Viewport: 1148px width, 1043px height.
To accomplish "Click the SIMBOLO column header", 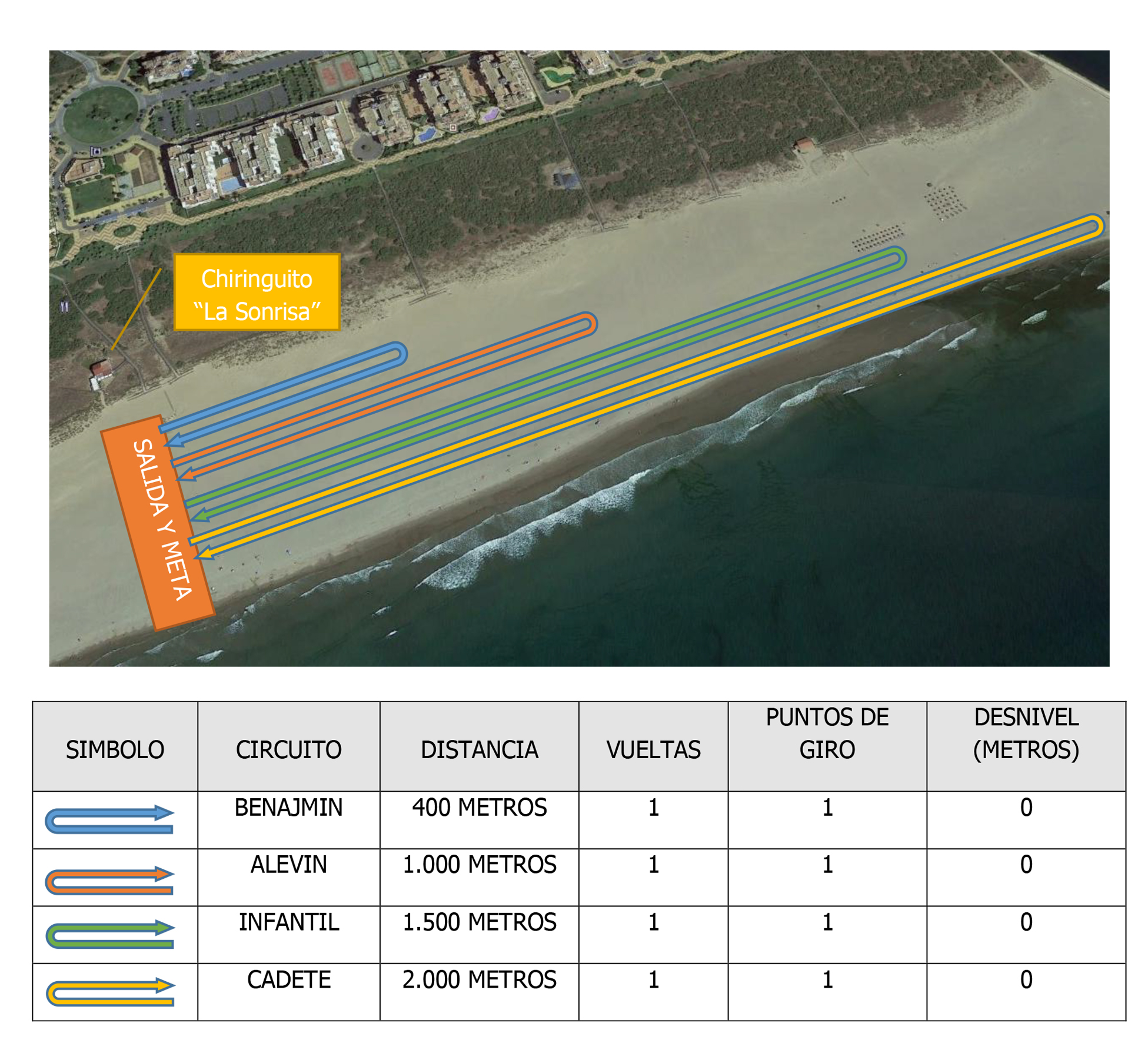I will 115,749.
